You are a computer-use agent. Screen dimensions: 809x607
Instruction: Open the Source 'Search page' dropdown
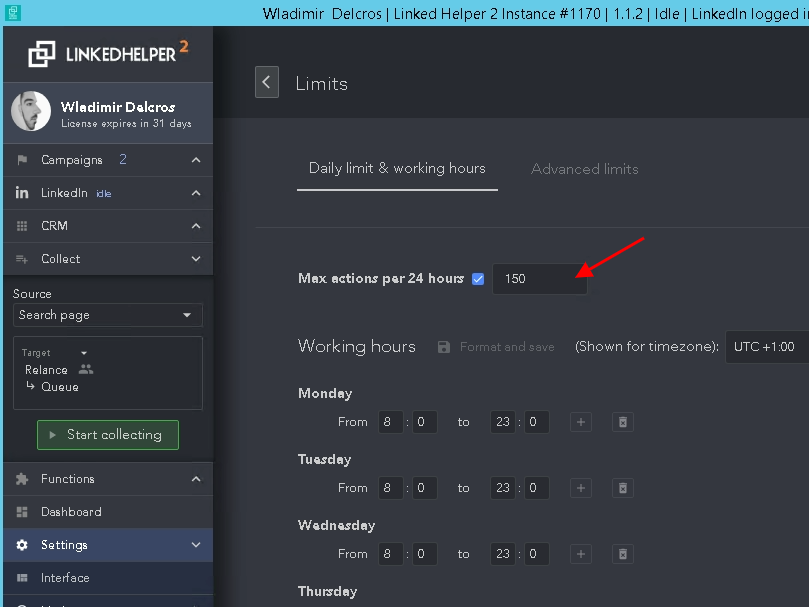(x=108, y=315)
